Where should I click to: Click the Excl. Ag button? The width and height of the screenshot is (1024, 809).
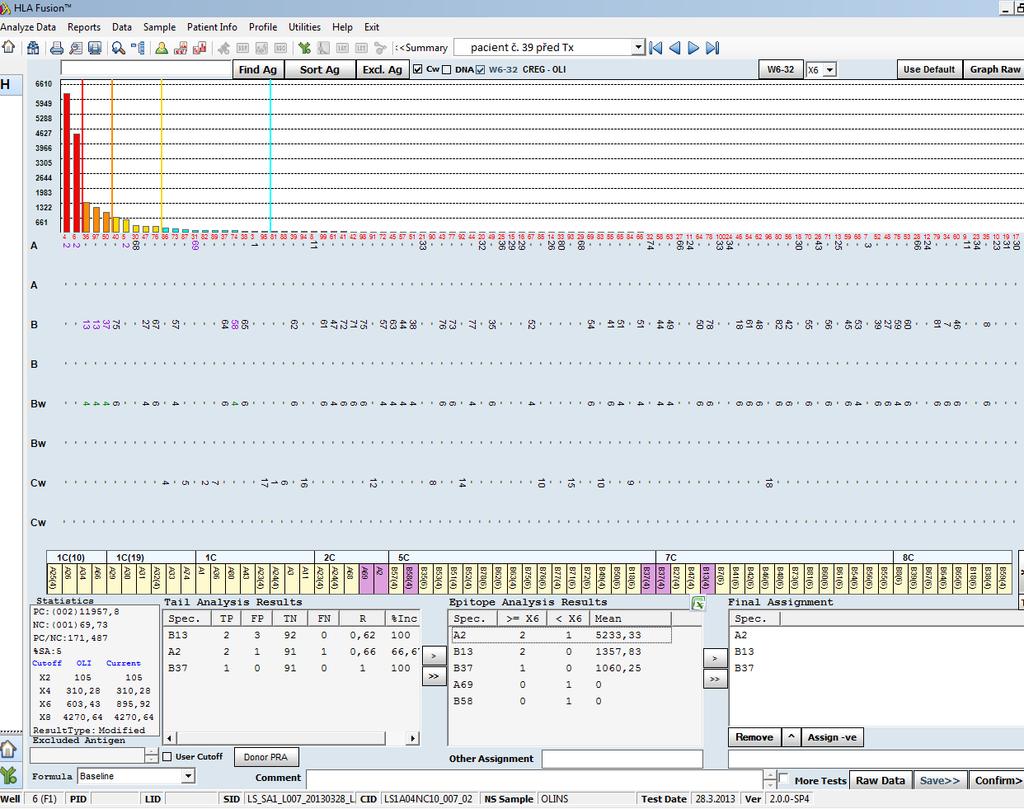[x=383, y=69]
